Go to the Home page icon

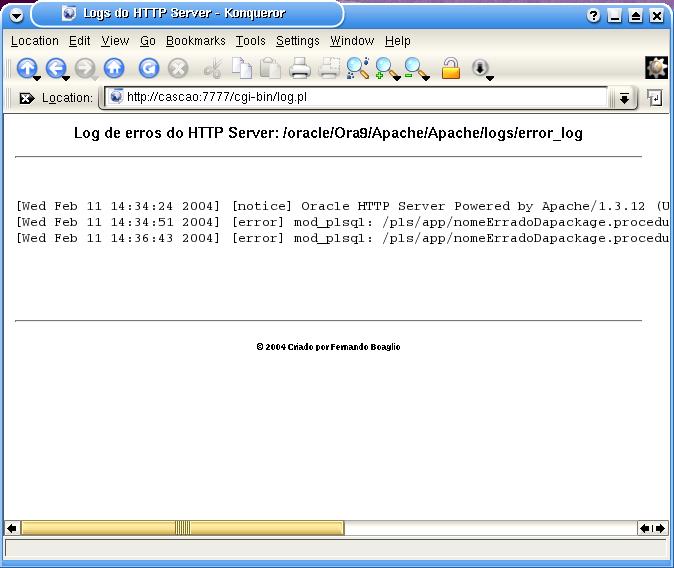114,68
